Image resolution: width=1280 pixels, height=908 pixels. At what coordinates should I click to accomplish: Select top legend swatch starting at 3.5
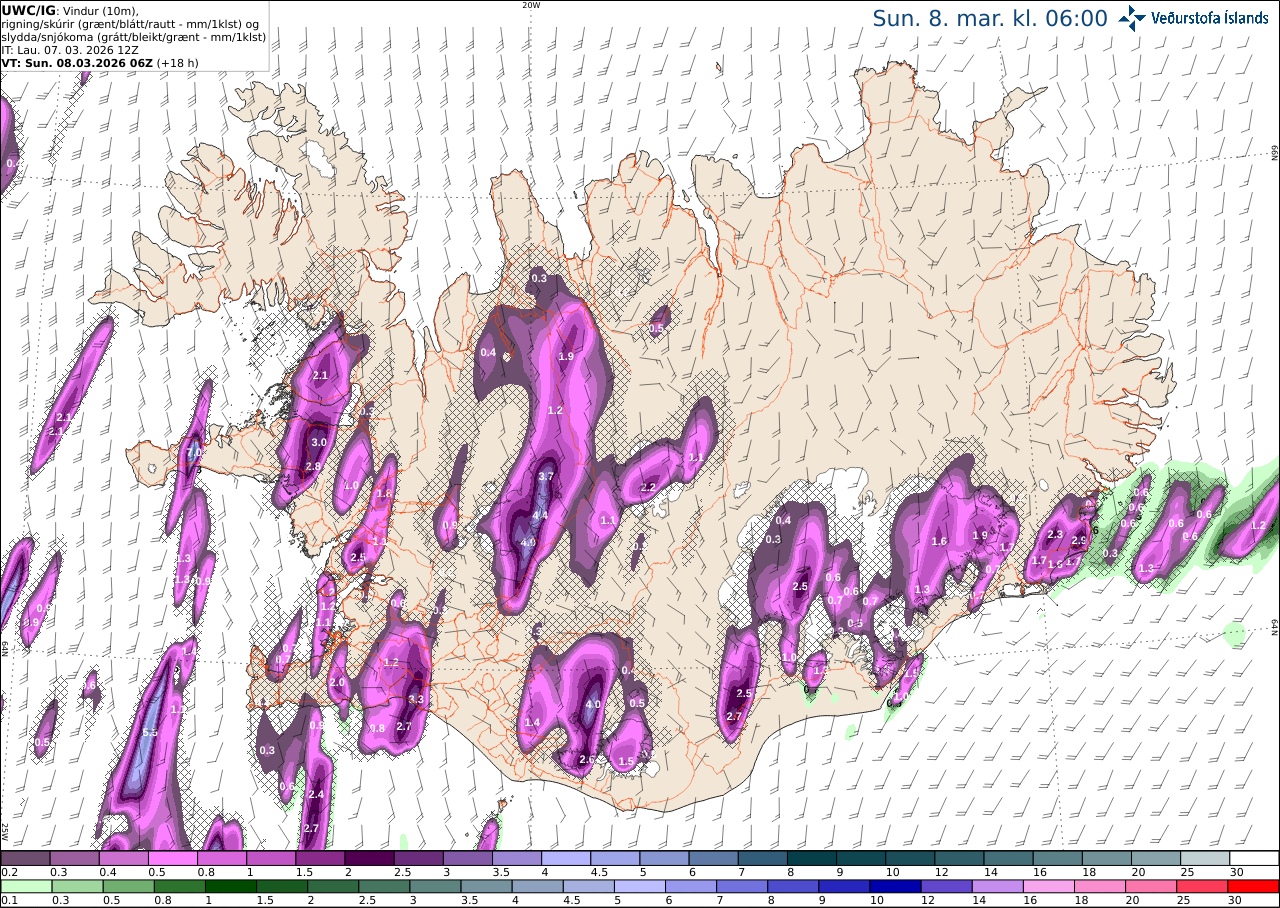(x=517, y=858)
